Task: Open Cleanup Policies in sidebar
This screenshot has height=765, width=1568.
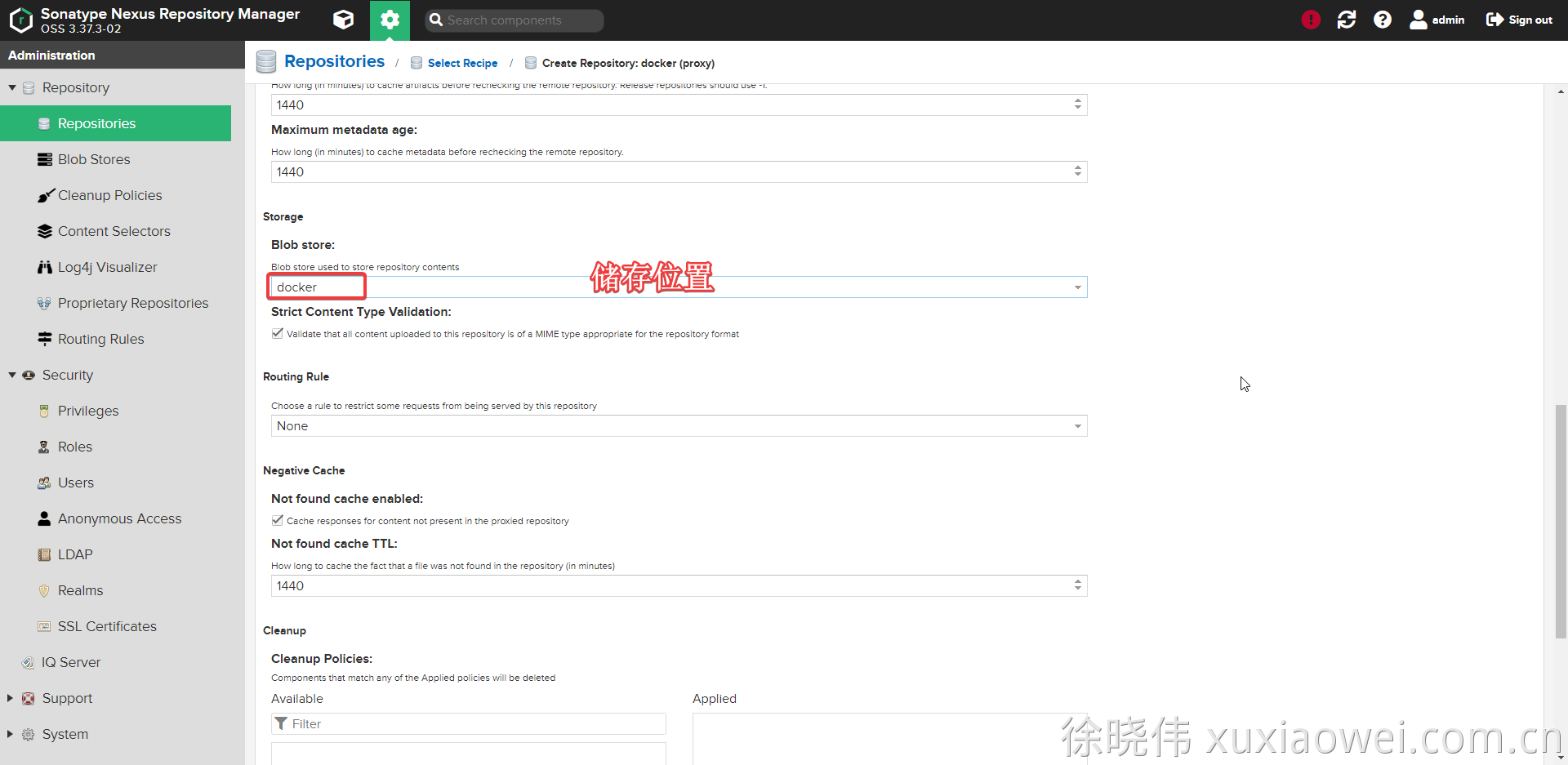Action: click(109, 195)
